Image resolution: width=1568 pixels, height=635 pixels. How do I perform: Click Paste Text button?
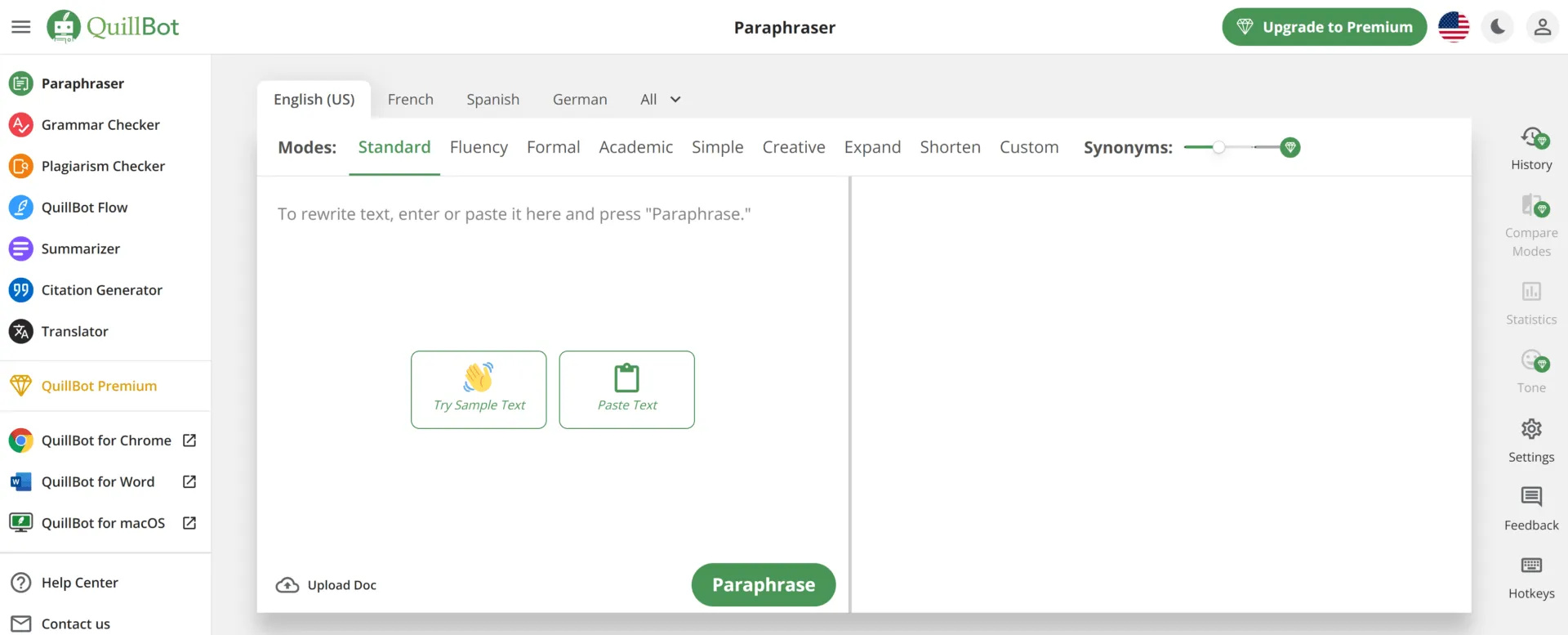click(626, 390)
